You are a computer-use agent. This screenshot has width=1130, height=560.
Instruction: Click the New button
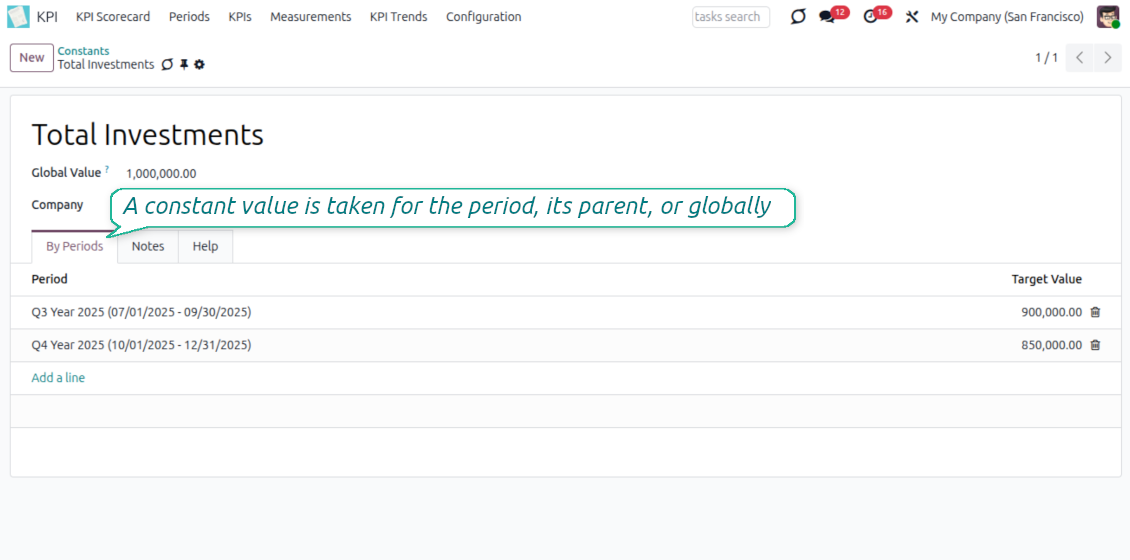(x=32, y=58)
